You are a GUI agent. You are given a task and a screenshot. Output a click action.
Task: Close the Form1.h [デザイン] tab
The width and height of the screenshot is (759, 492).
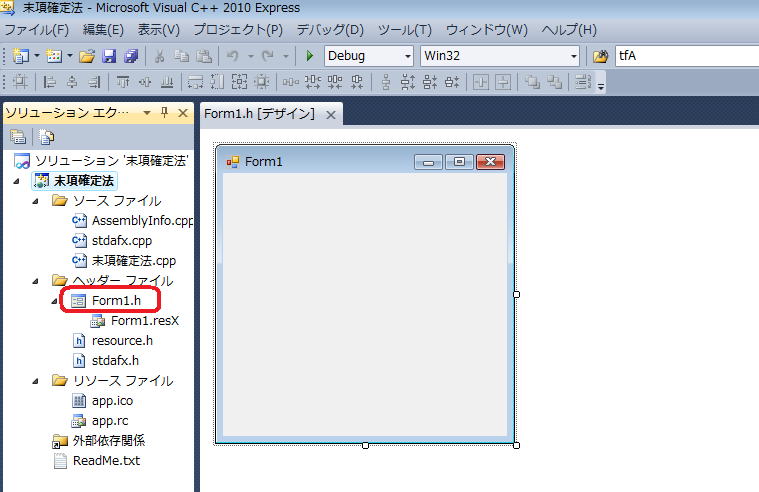coord(331,115)
